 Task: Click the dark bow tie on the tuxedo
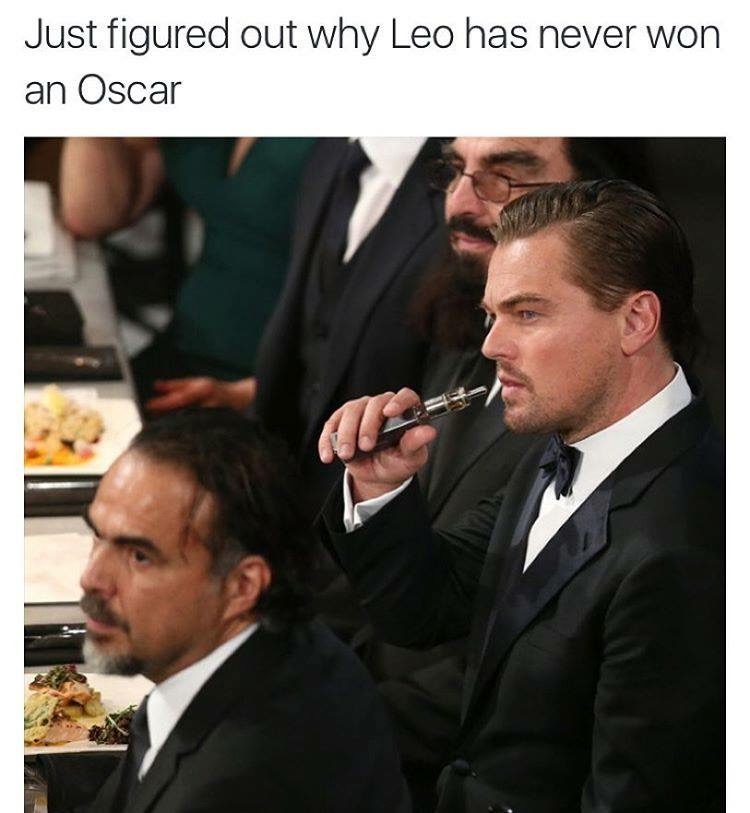click(559, 464)
